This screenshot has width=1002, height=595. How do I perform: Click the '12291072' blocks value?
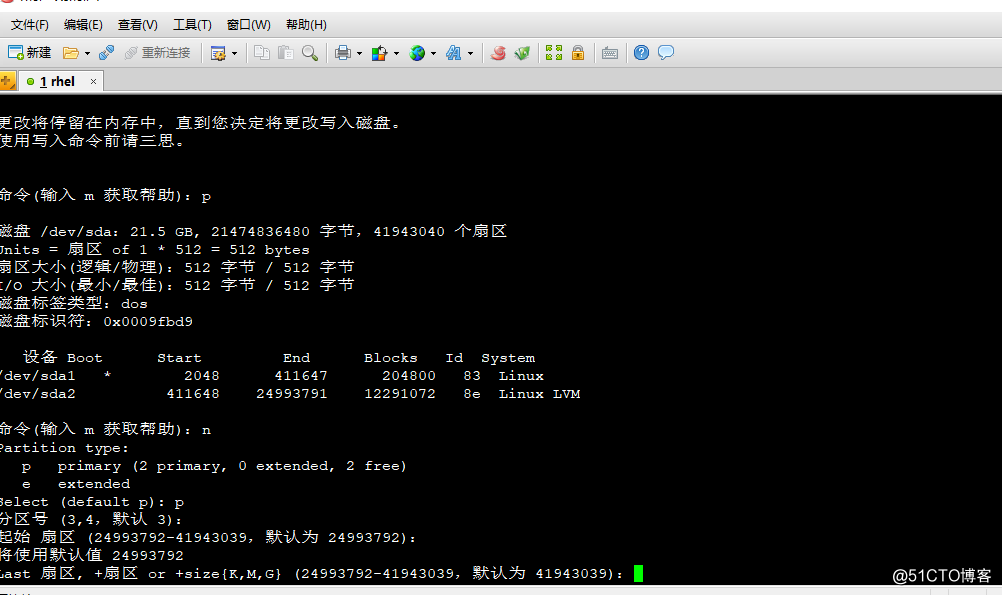pyautogui.click(x=399, y=394)
